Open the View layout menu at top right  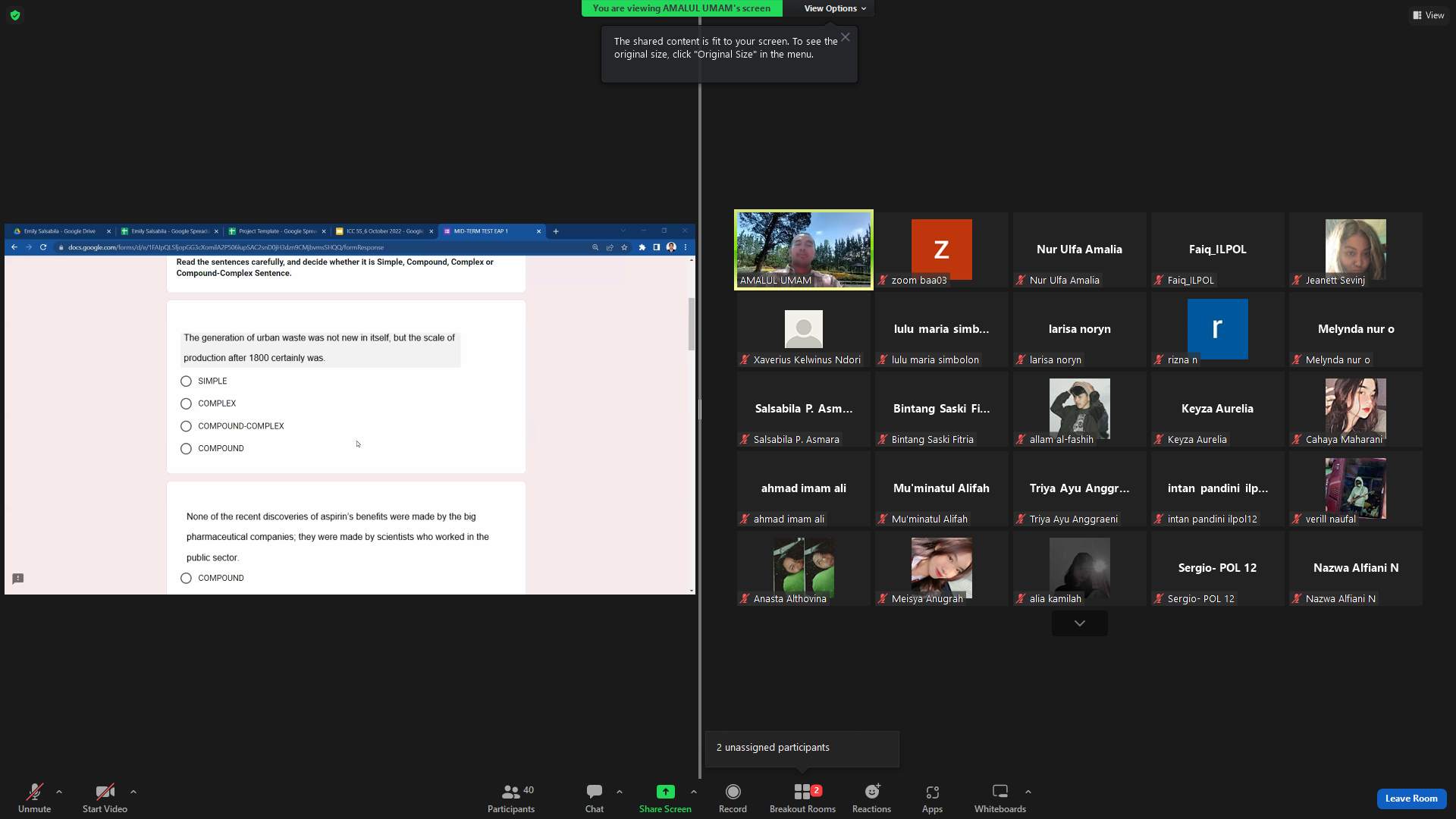pos(1429,15)
